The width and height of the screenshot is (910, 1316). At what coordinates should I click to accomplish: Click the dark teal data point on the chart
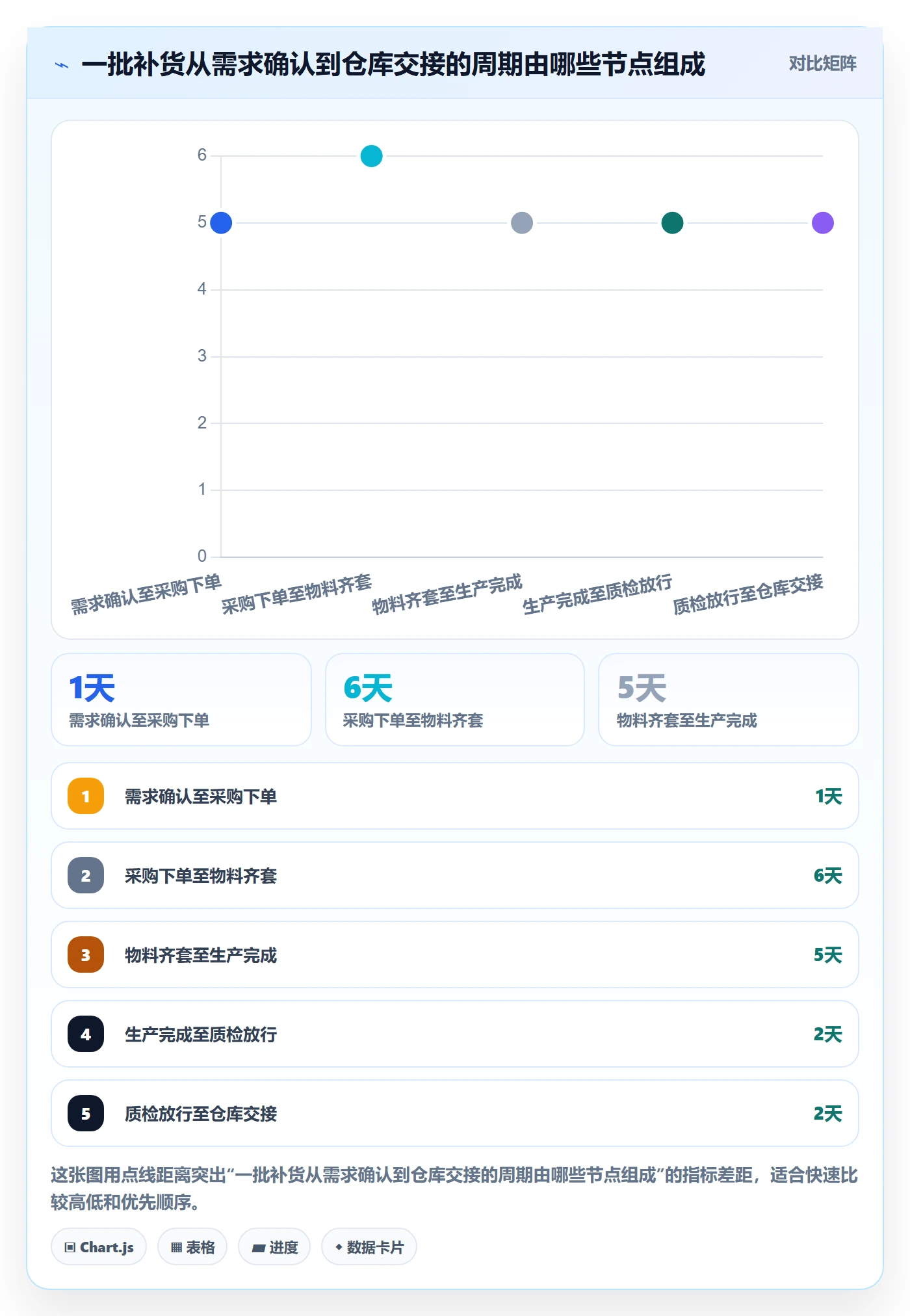pyautogui.click(x=672, y=223)
